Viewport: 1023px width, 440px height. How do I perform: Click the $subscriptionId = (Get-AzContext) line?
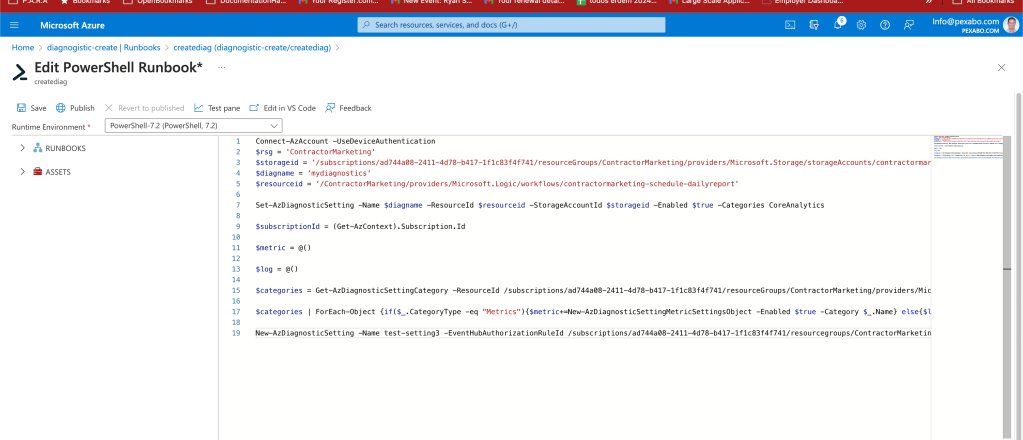(360, 227)
